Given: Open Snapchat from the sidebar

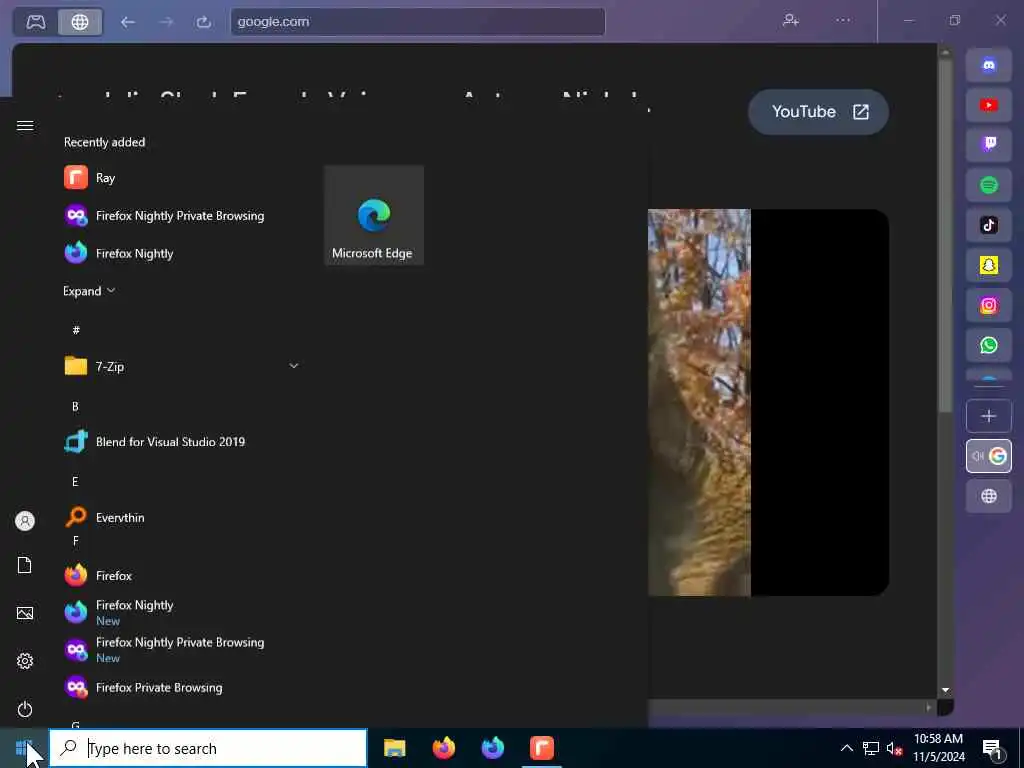Looking at the screenshot, I should coord(989,265).
